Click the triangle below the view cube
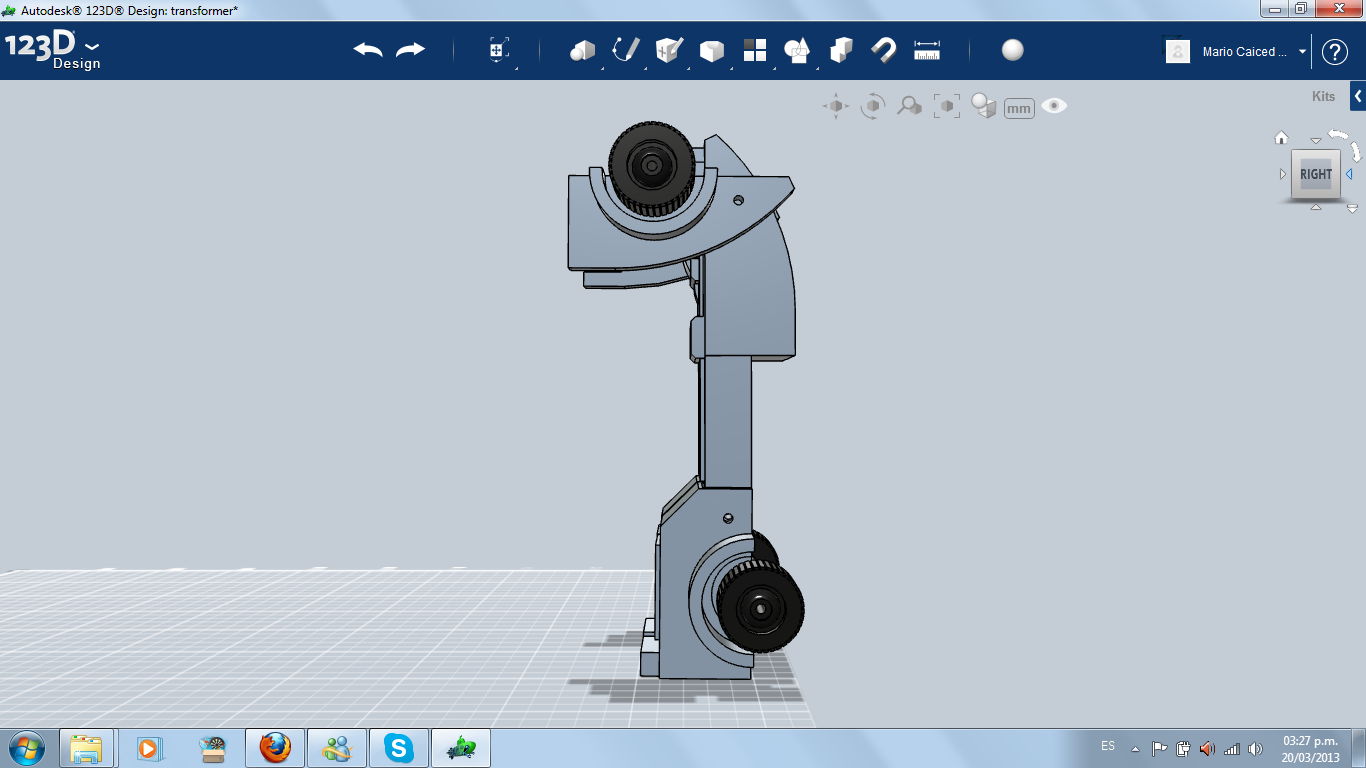 click(1316, 207)
